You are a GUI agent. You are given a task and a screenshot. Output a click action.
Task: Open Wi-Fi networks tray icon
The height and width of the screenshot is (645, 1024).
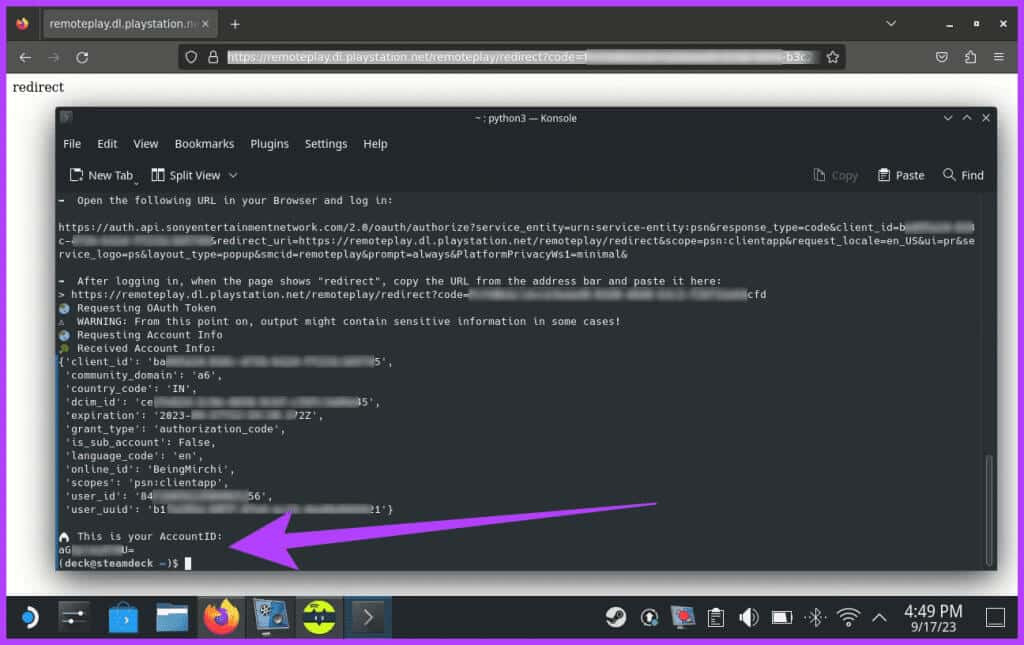pos(848,617)
